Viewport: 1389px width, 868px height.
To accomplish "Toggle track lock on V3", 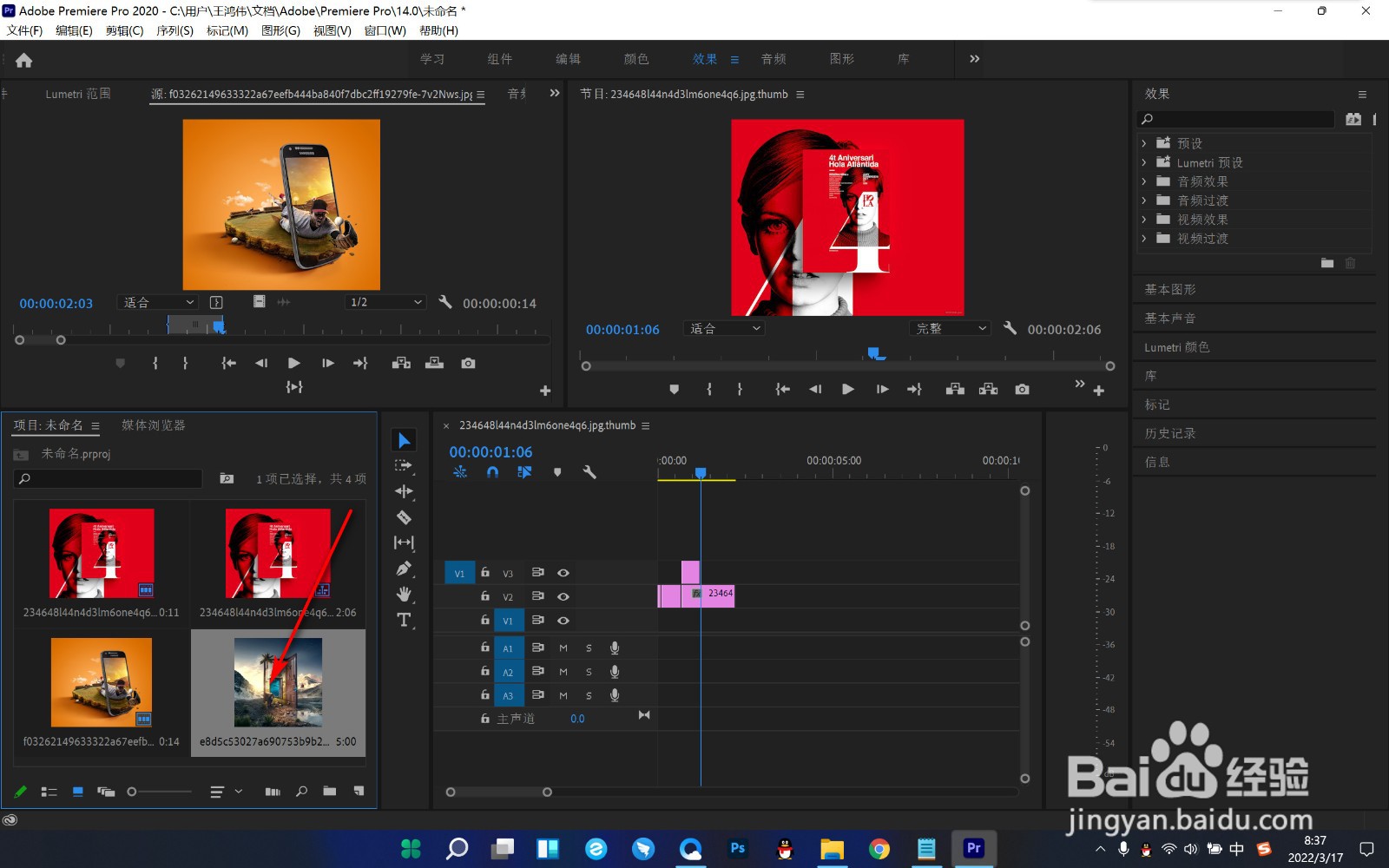I will [485, 573].
